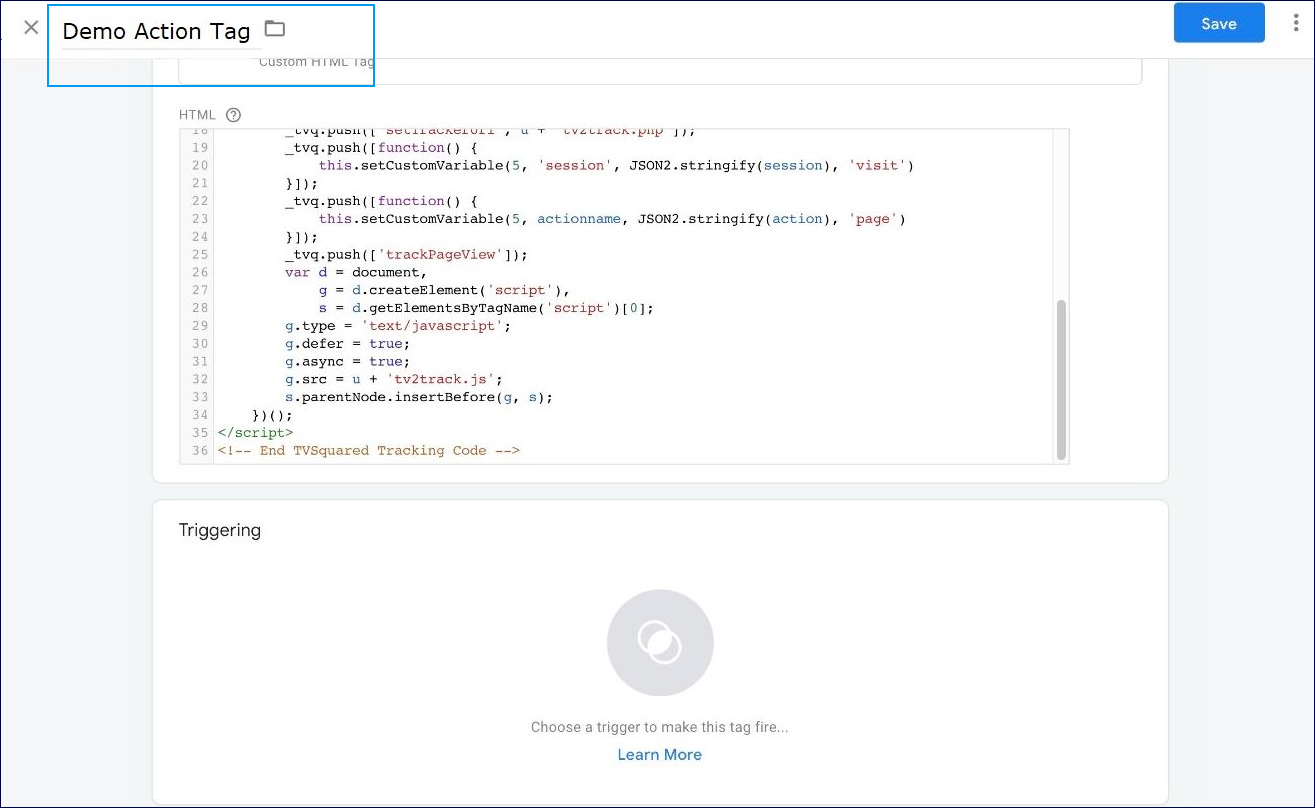Click line number 29 in editor gutter
This screenshot has height=808, width=1315.
198,326
